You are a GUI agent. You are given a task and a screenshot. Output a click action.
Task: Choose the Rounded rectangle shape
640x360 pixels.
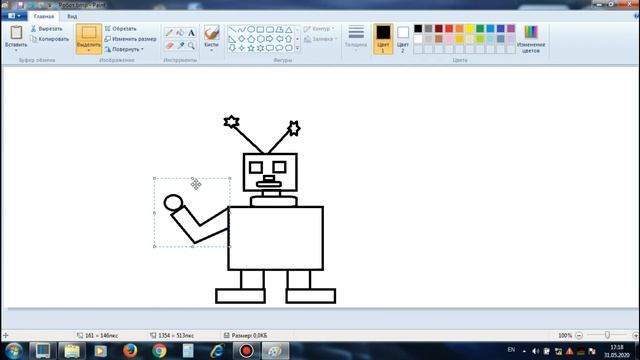point(270,29)
